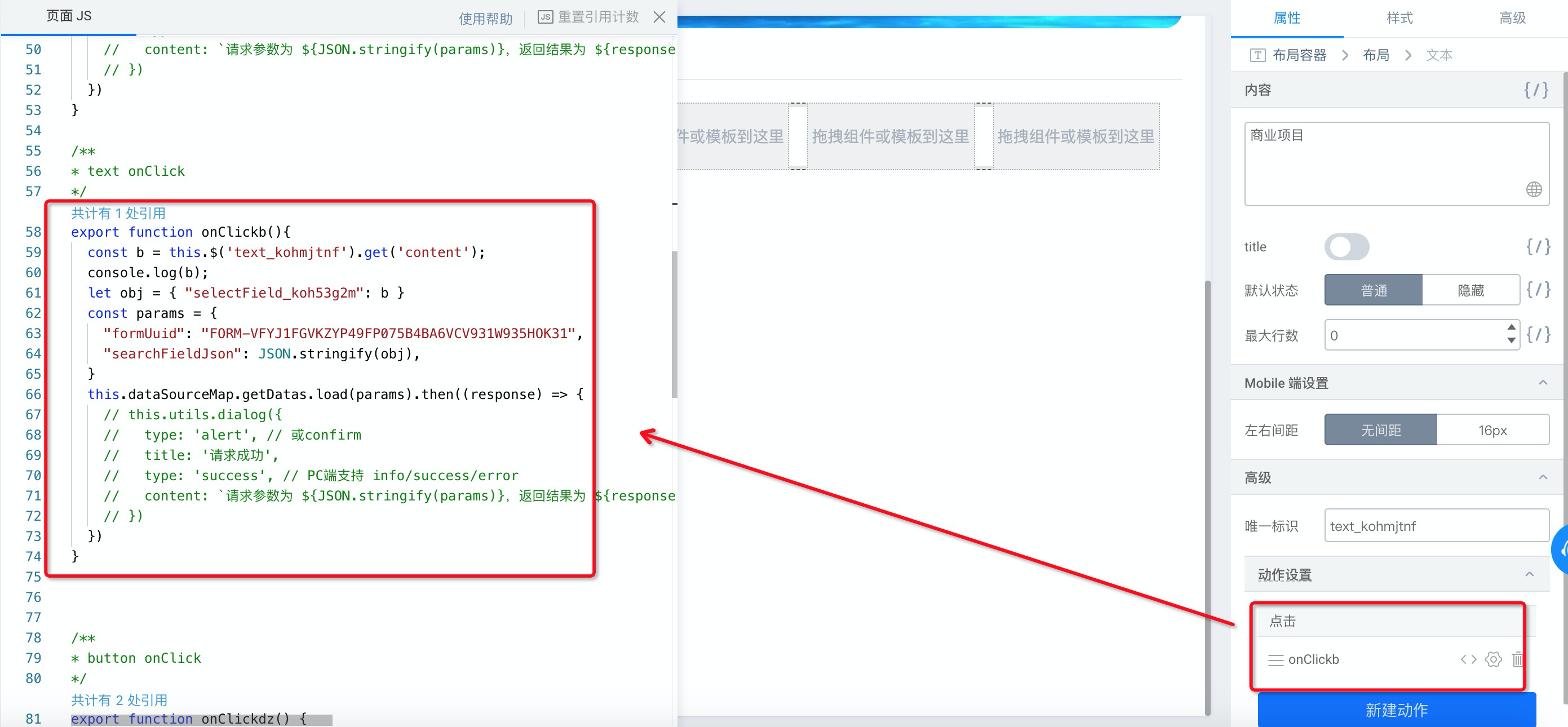Click the console.log(b) line
Screen dimensions: 1568x727
[148, 273]
